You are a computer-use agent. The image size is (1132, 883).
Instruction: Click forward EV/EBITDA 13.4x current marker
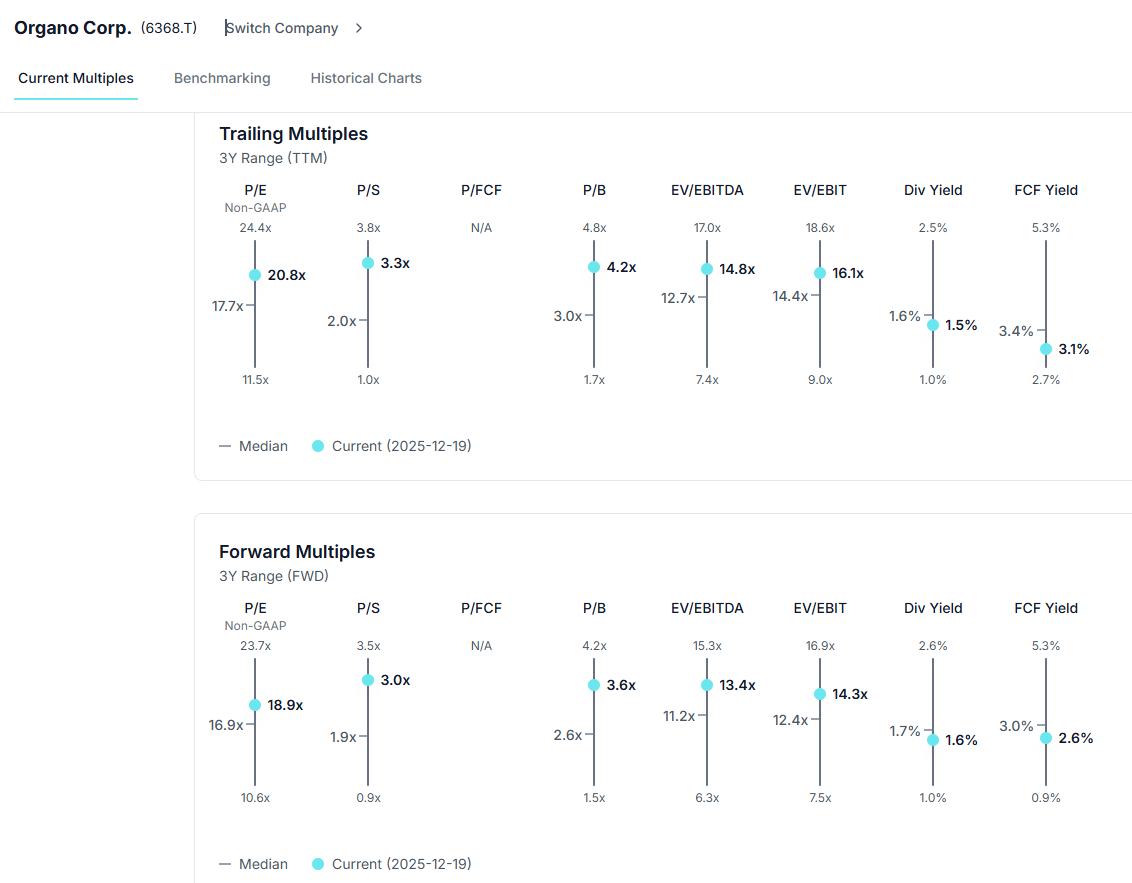coord(707,685)
